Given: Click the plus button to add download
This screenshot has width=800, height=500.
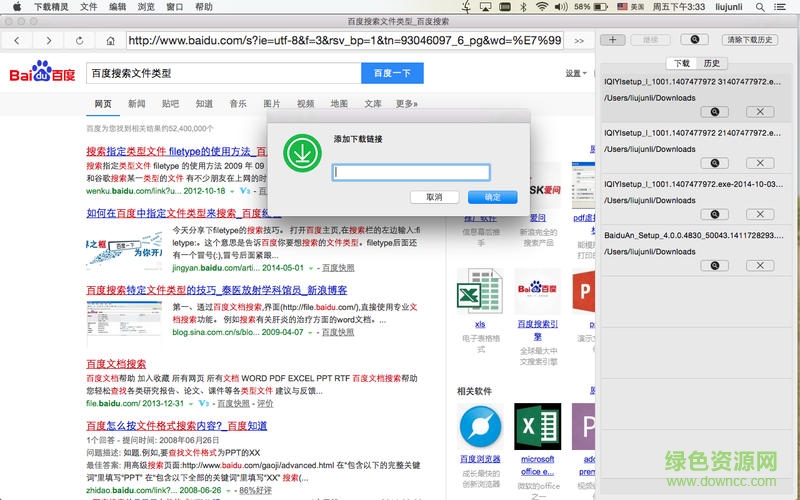Looking at the screenshot, I should point(615,40).
